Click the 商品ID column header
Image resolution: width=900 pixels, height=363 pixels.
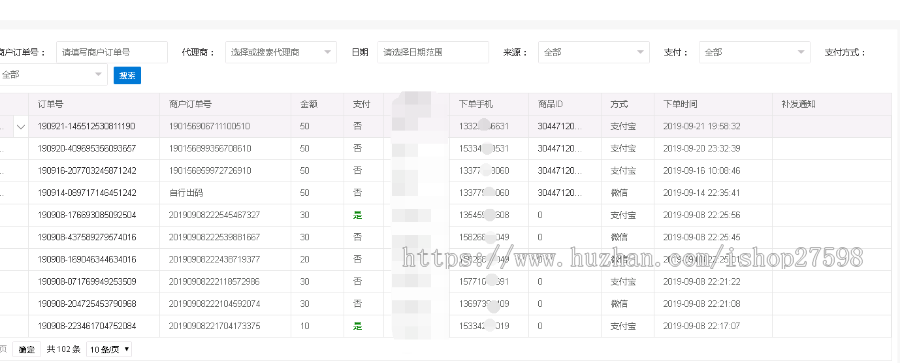550,105
